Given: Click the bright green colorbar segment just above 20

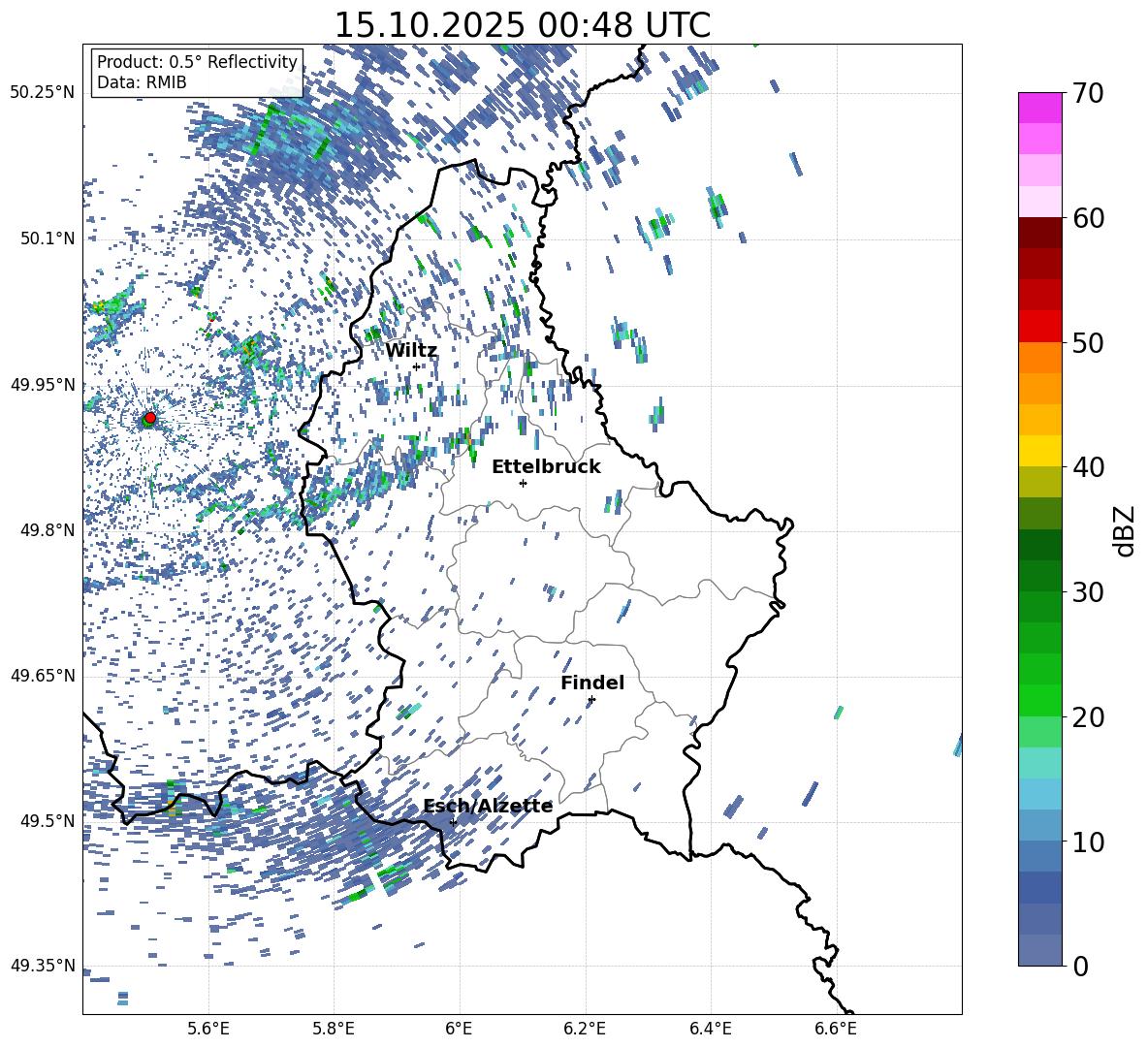Looking at the screenshot, I should [1039, 700].
